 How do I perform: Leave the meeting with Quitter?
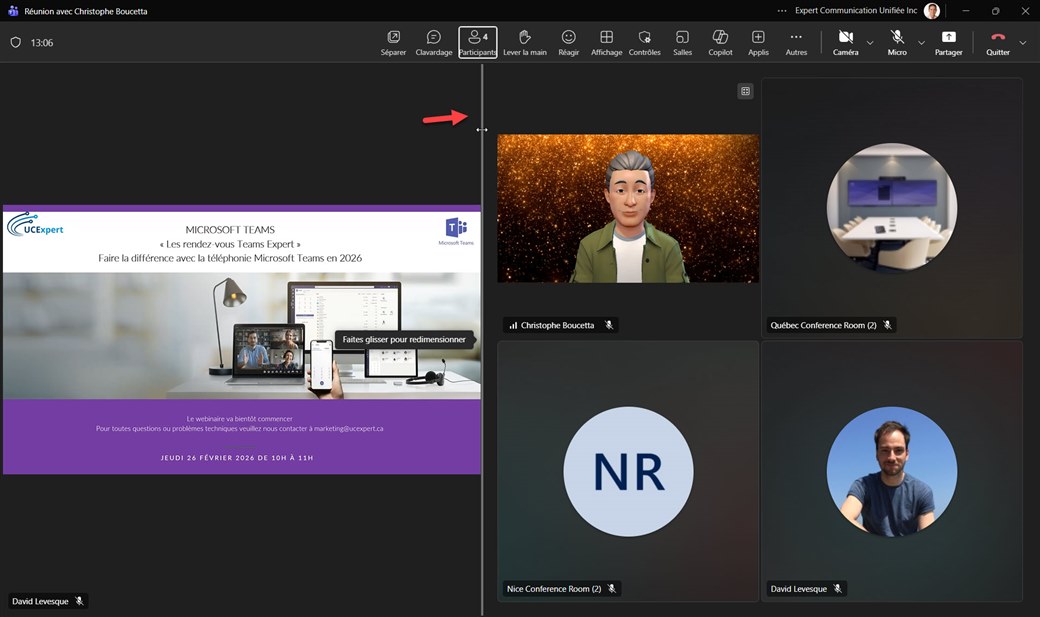click(998, 42)
